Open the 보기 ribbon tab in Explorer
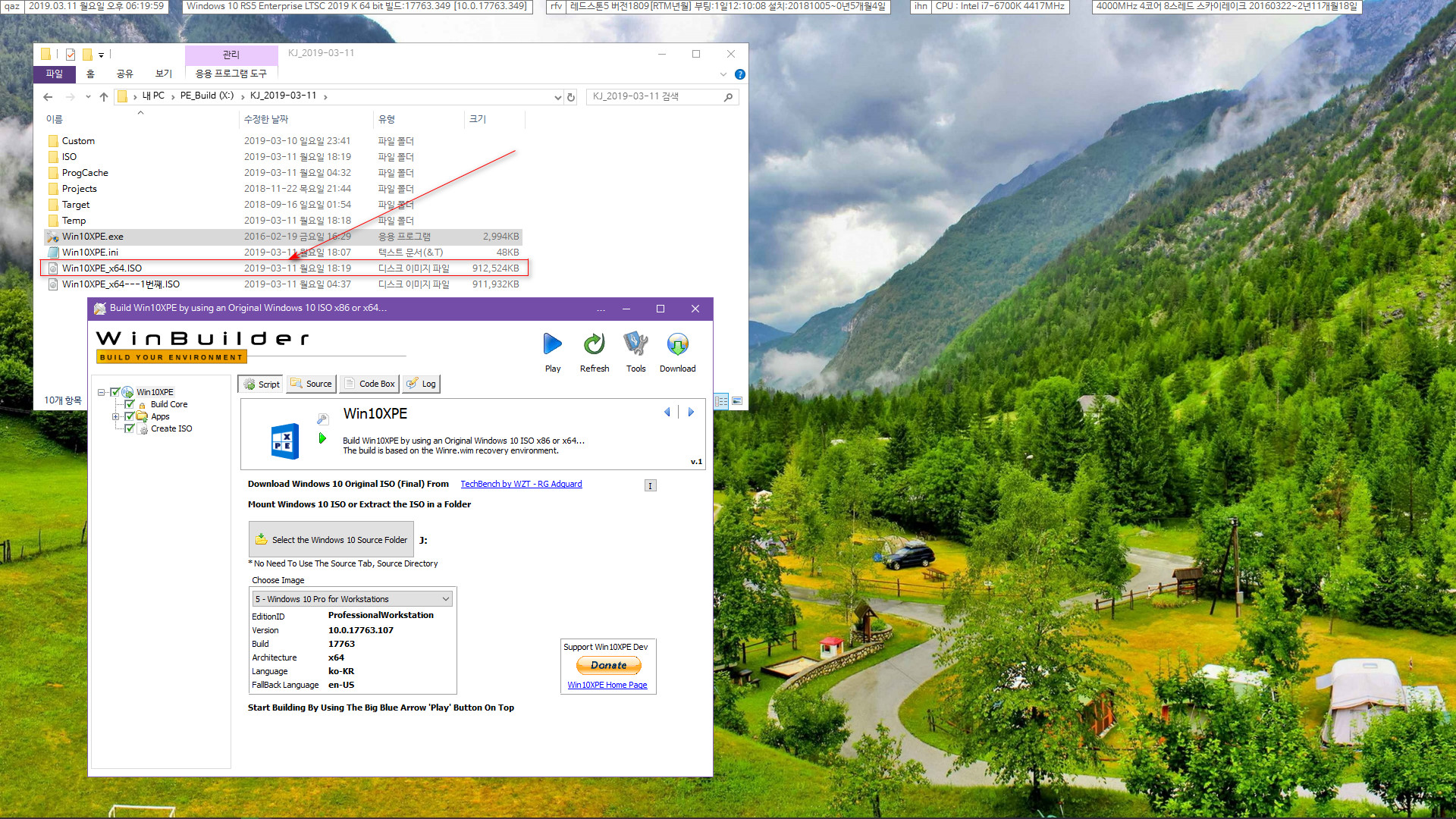The height and width of the screenshot is (819, 1456). point(164,74)
